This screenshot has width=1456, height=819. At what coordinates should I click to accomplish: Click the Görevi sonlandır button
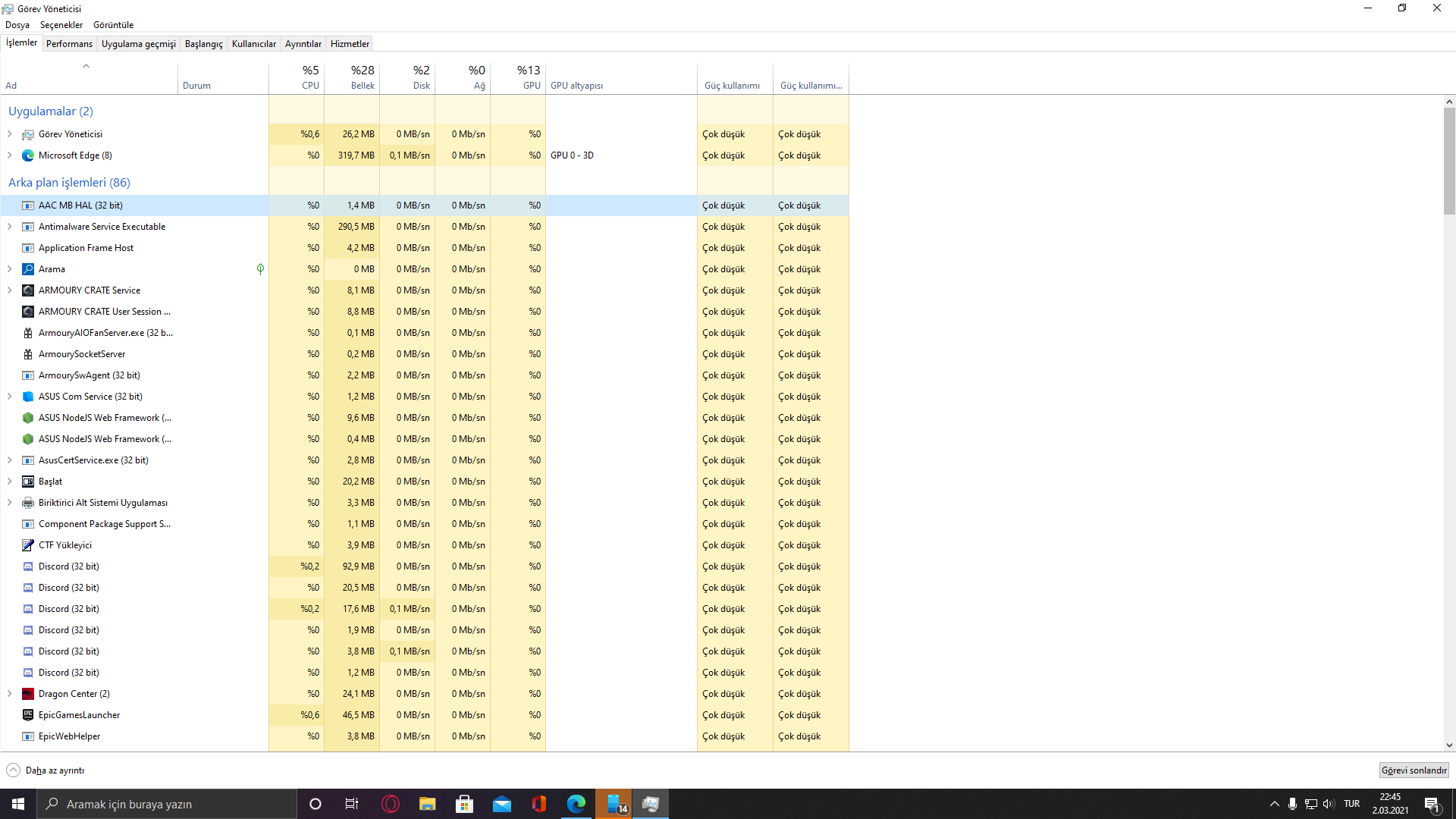coord(1414,770)
